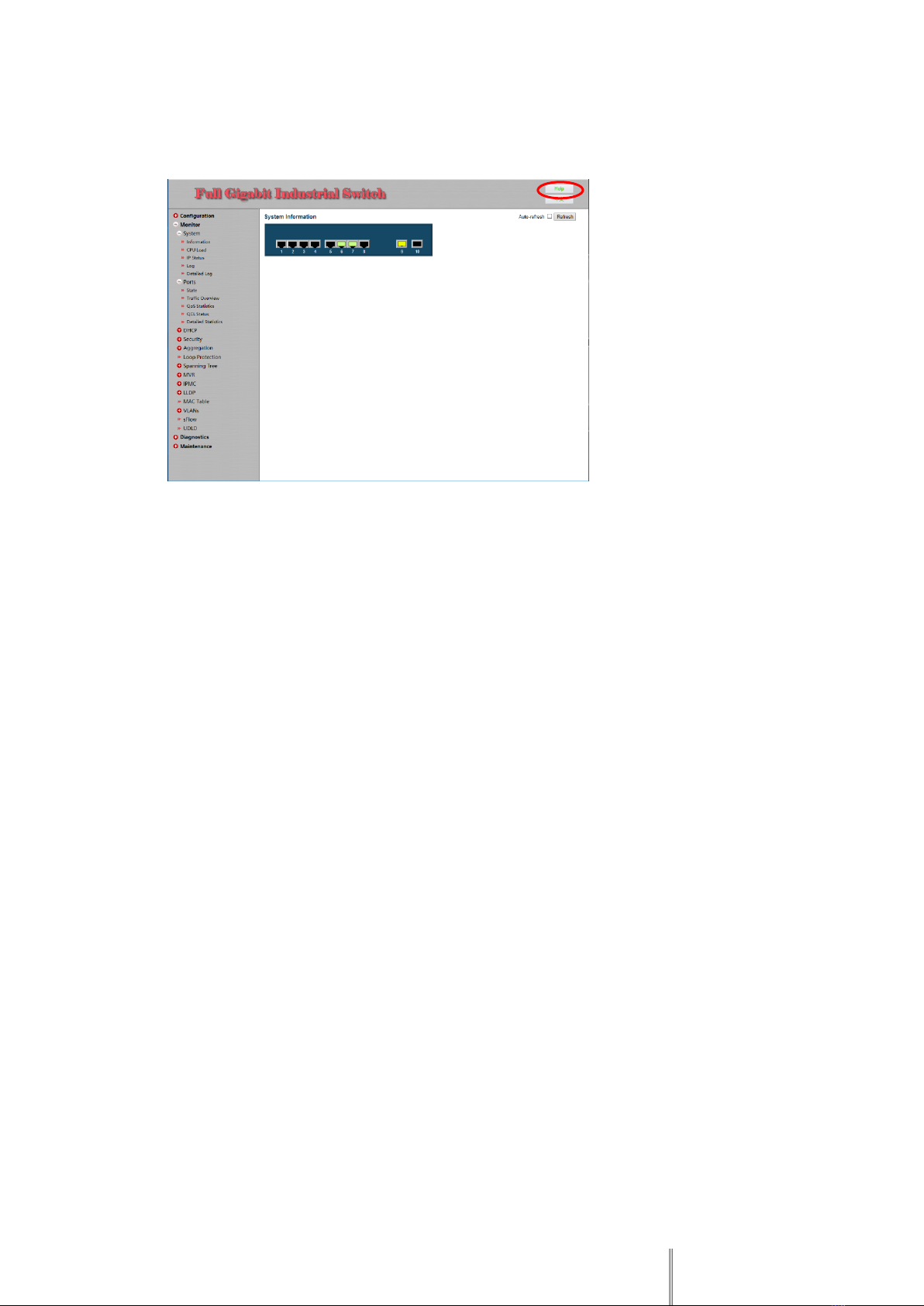Select the port 4 icon on the switch panel
The image size is (924, 1306).
[x=315, y=244]
